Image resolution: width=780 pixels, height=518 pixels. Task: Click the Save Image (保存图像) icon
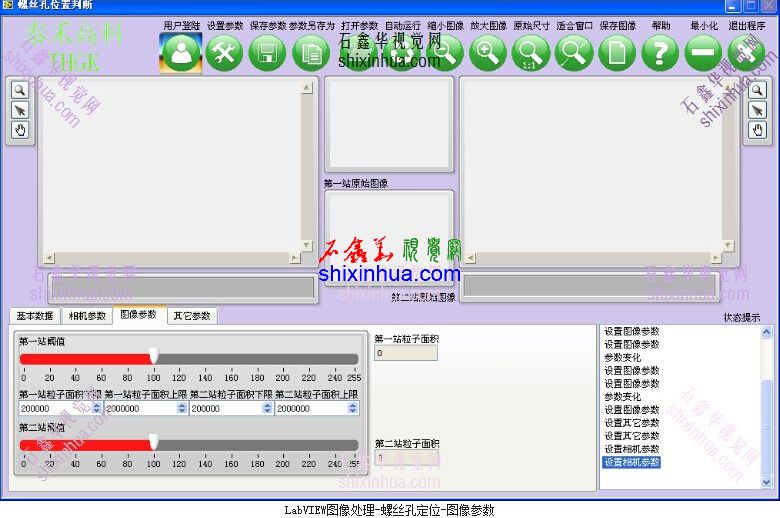tap(617, 53)
